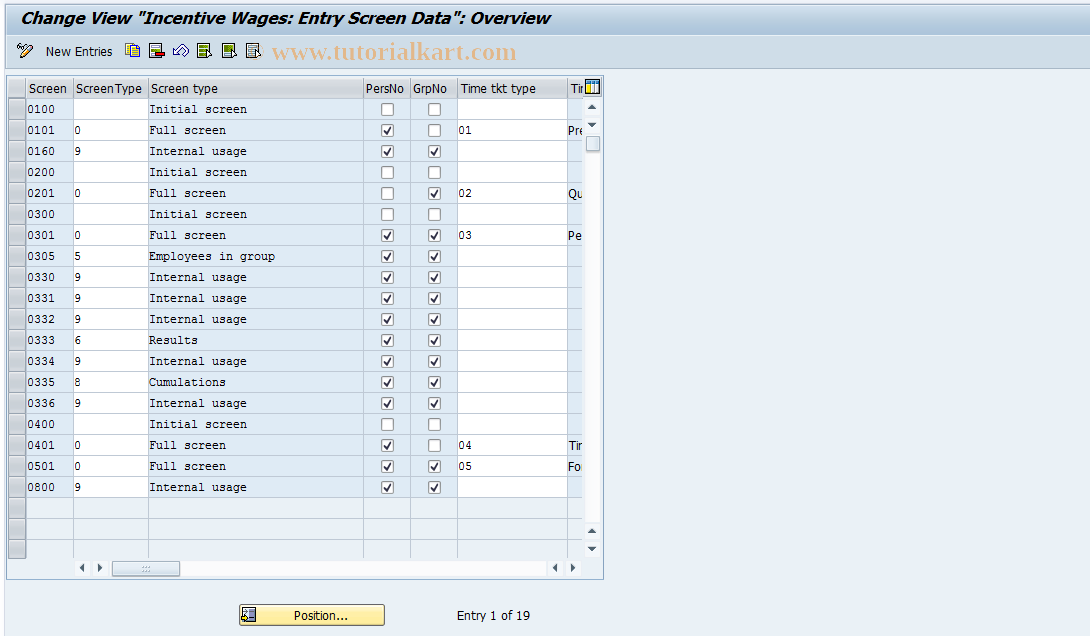Uncheck GrpNo checkbox for screen 0201
Screen dimensions: 1090x636
[434, 193]
